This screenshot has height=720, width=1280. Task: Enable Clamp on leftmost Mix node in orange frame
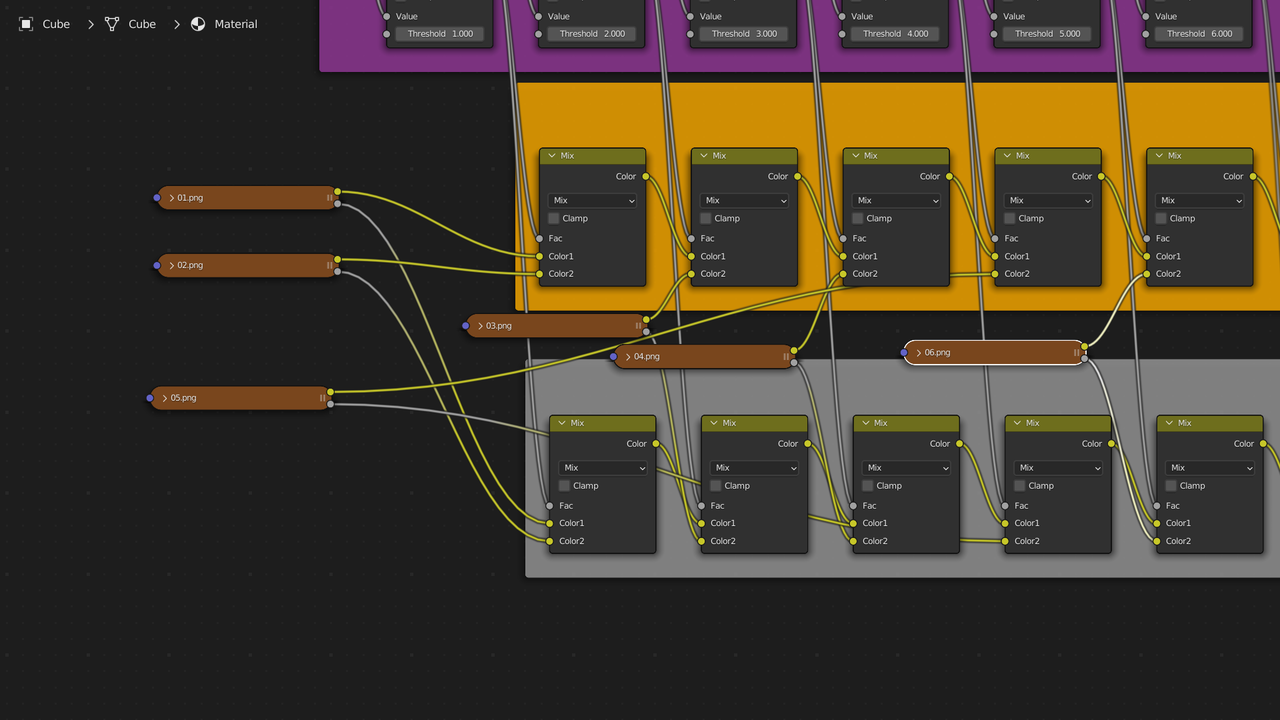(x=554, y=218)
